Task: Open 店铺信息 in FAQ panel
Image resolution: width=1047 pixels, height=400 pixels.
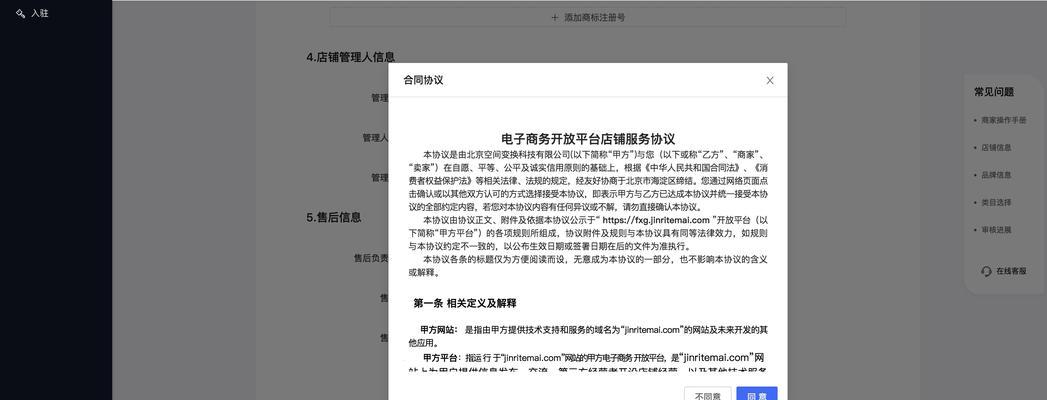Action: 996,148
